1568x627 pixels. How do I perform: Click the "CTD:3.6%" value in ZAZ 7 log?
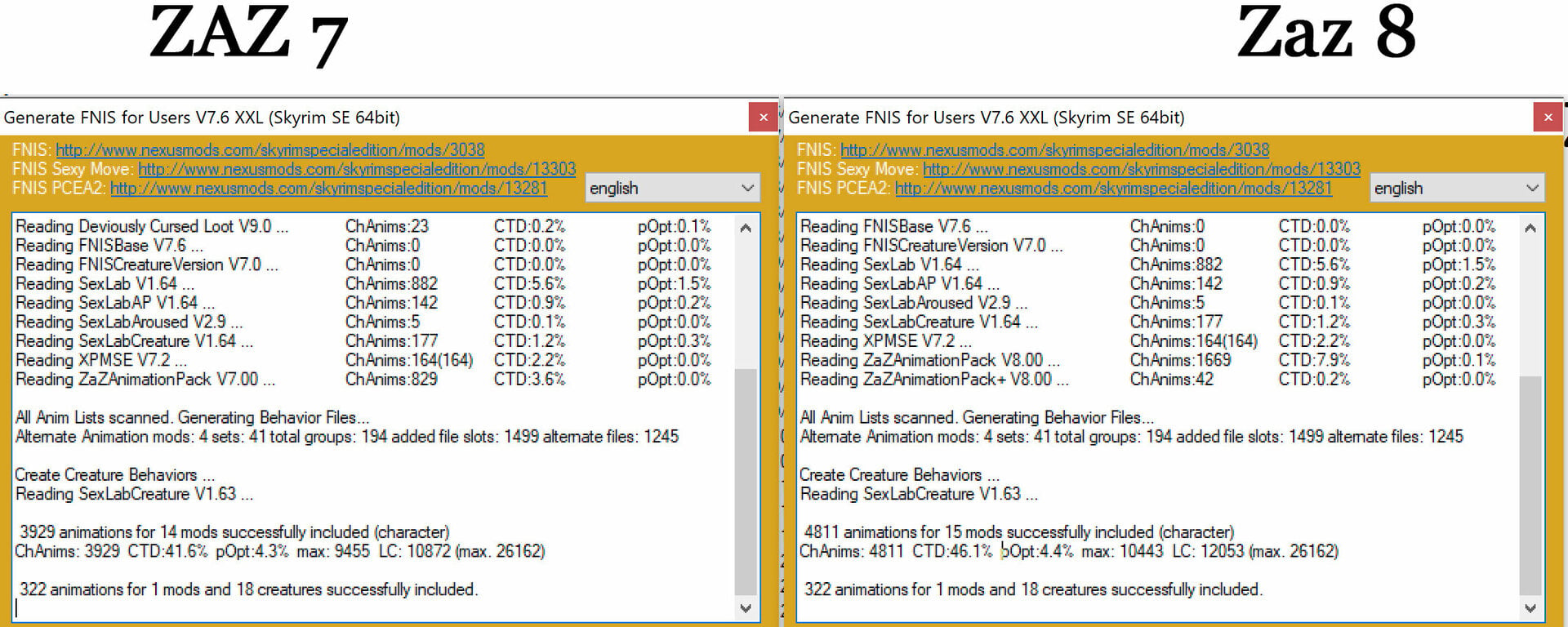pos(529,379)
